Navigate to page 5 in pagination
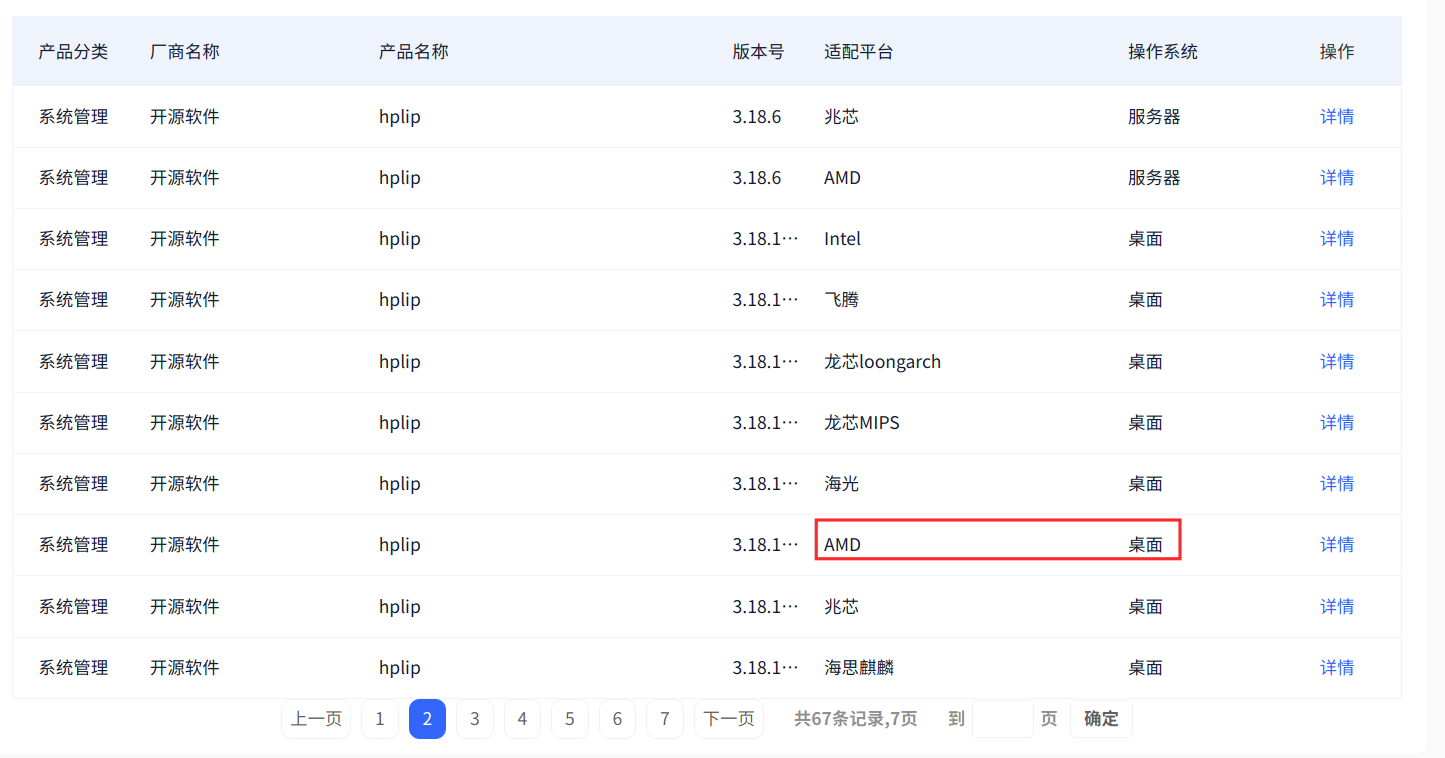Screen dimensions: 1445x758 [x=570, y=719]
